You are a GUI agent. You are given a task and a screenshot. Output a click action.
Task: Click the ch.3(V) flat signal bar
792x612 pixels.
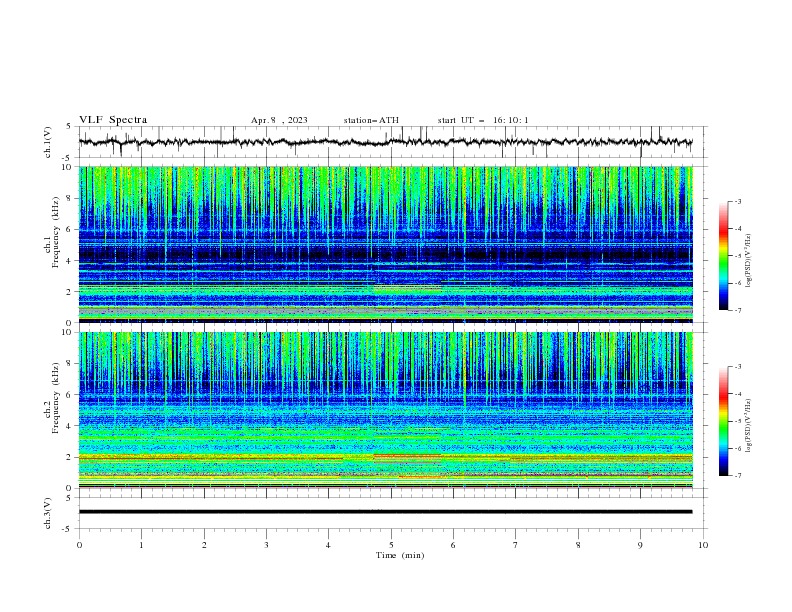tap(386, 512)
